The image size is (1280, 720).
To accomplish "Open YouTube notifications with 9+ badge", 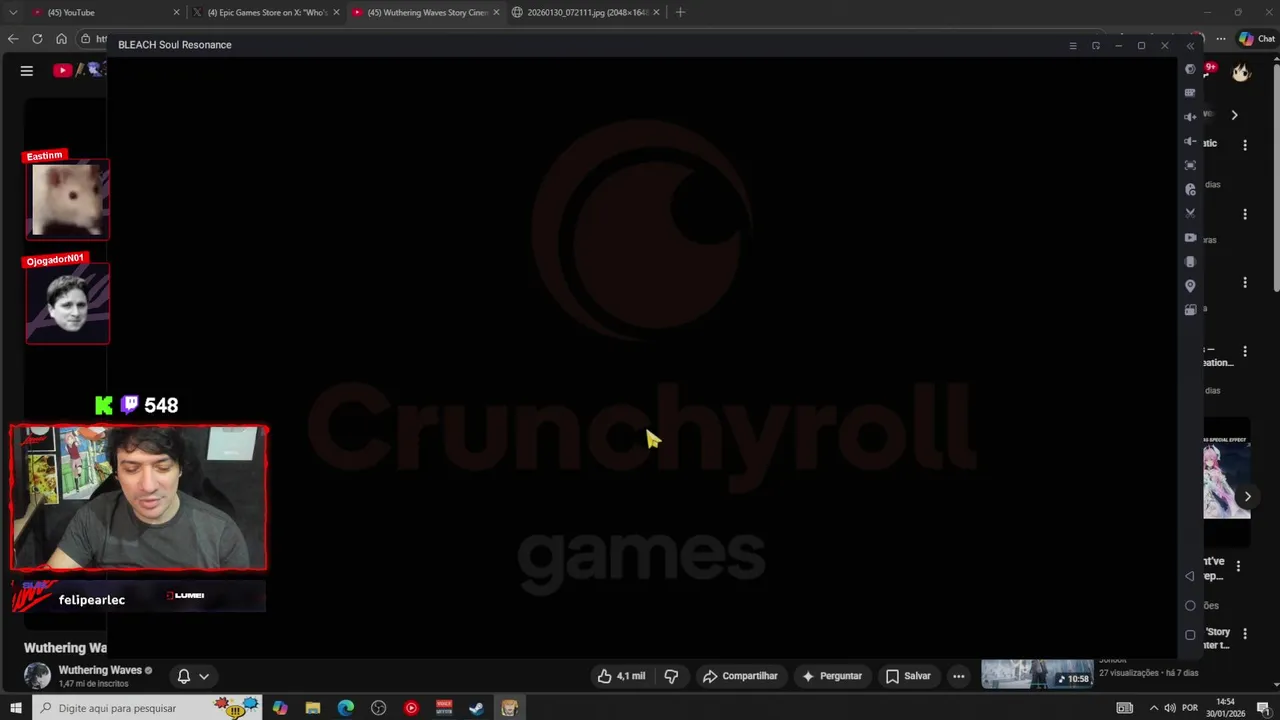I will 1209,70.
